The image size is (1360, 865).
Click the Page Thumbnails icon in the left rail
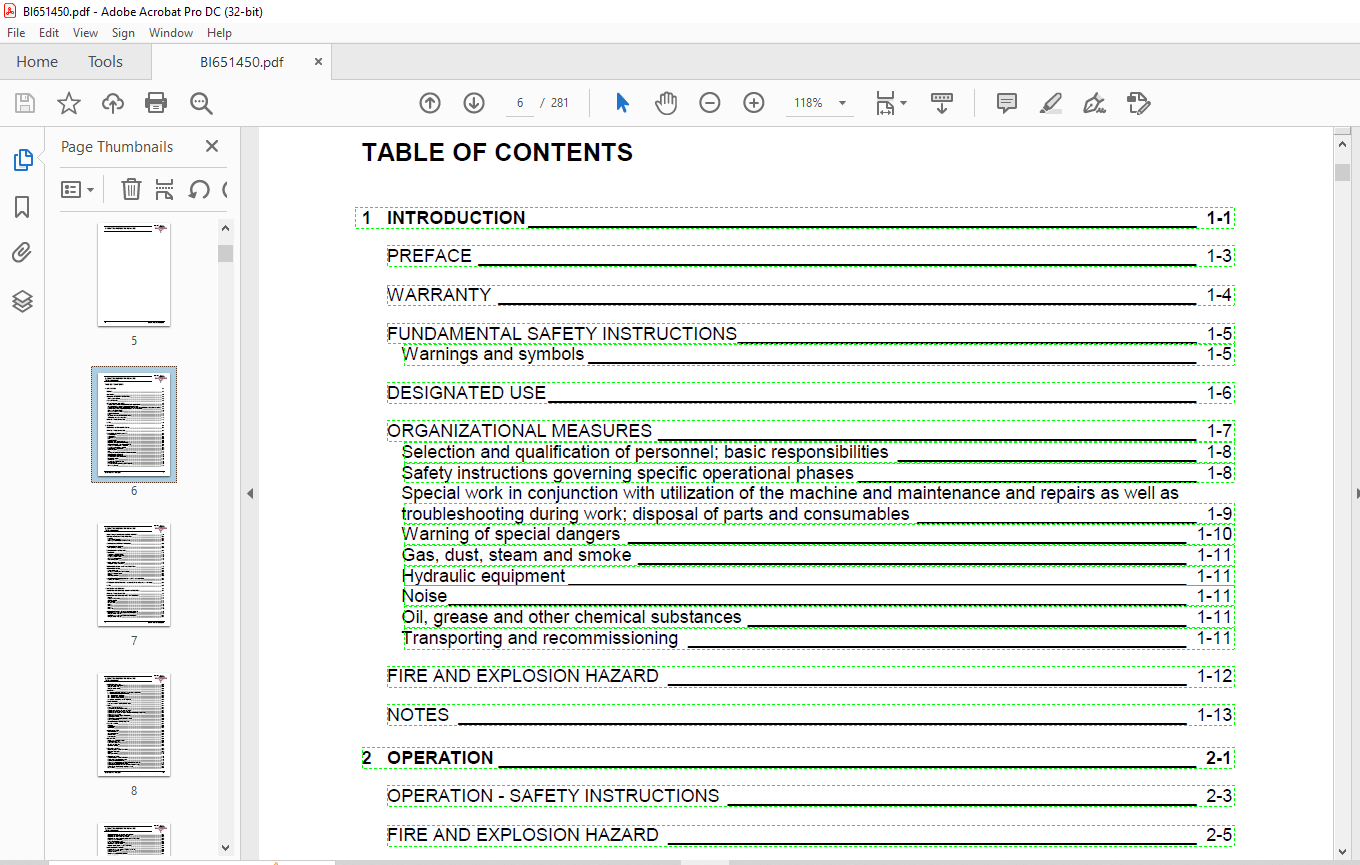click(x=22, y=160)
